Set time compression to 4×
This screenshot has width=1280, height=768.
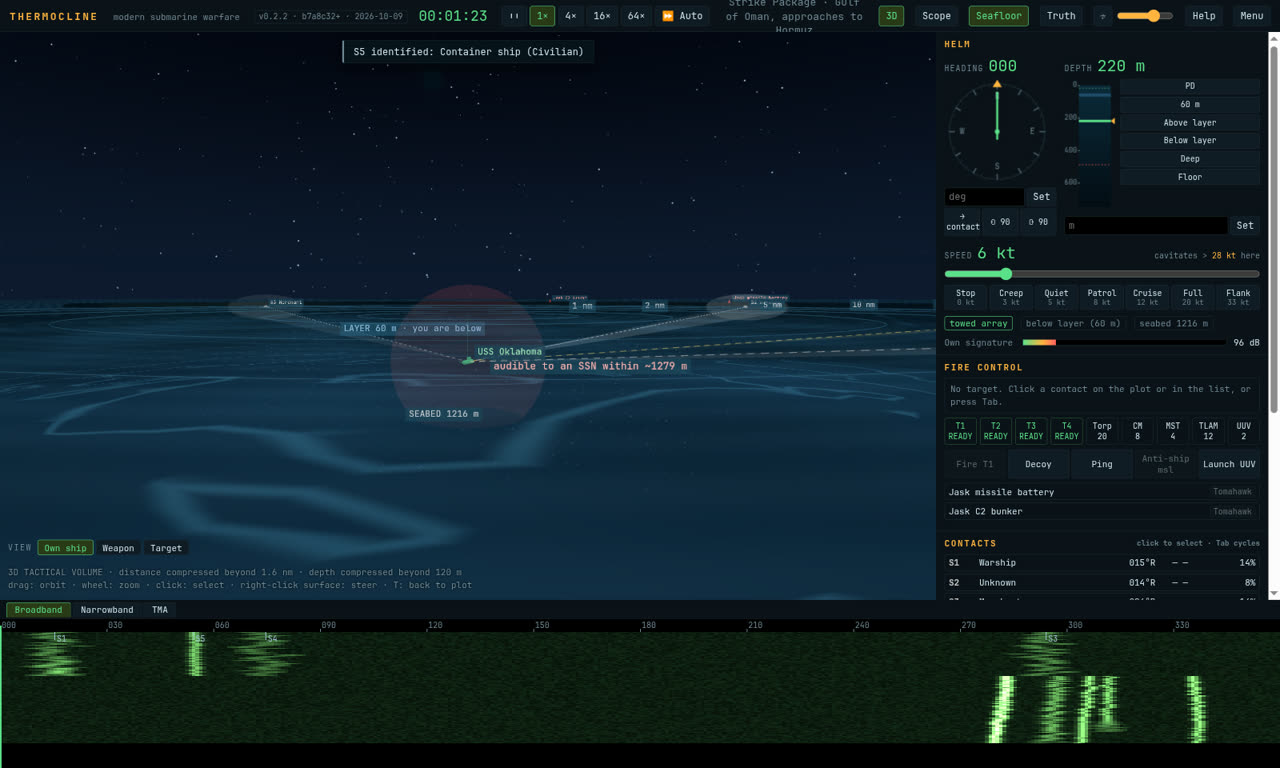tap(570, 16)
